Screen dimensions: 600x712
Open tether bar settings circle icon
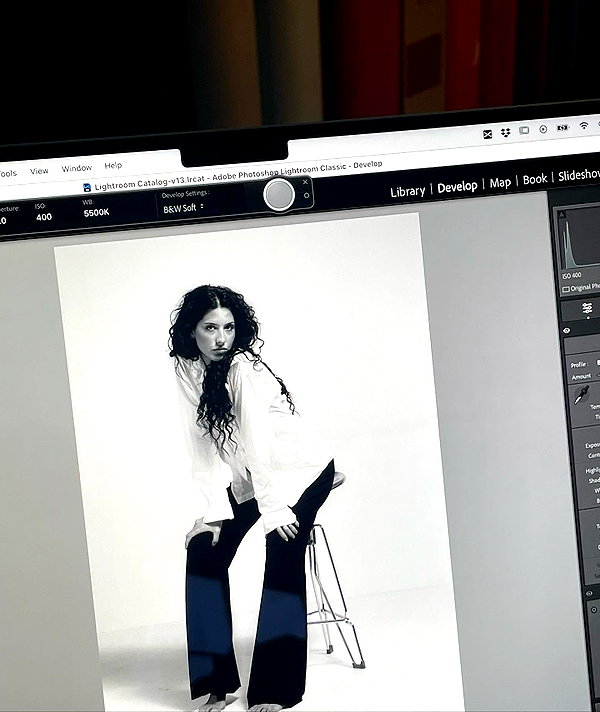click(x=307, y=195)
